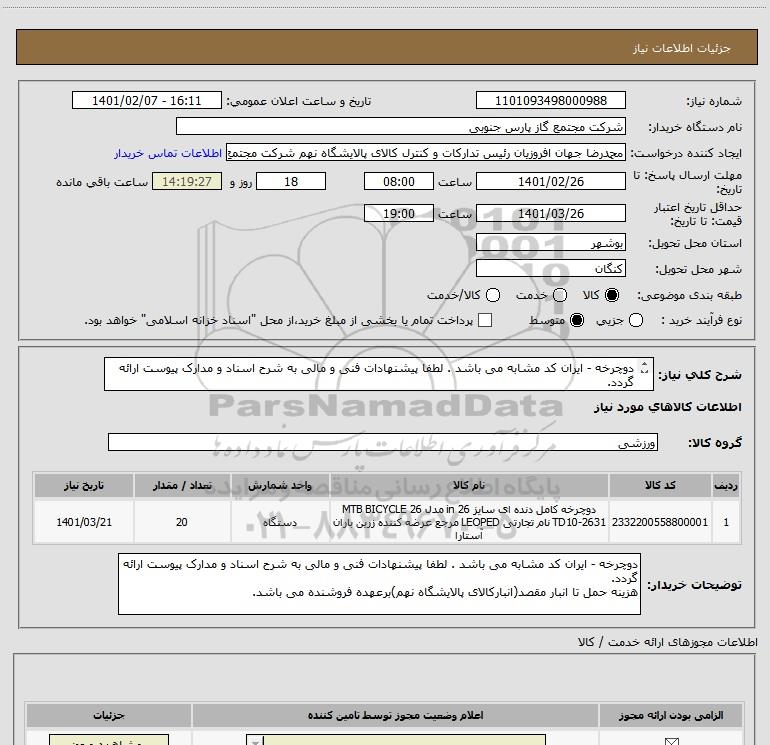Click the price validity date 1401/03/26
This screenshot has height=745, width=770.
550,214
